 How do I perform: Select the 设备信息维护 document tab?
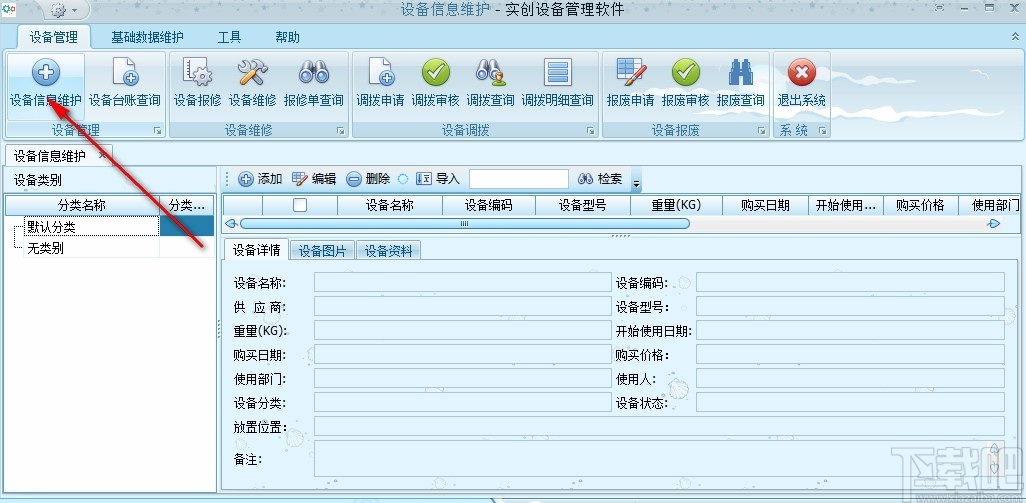[50, 156]
